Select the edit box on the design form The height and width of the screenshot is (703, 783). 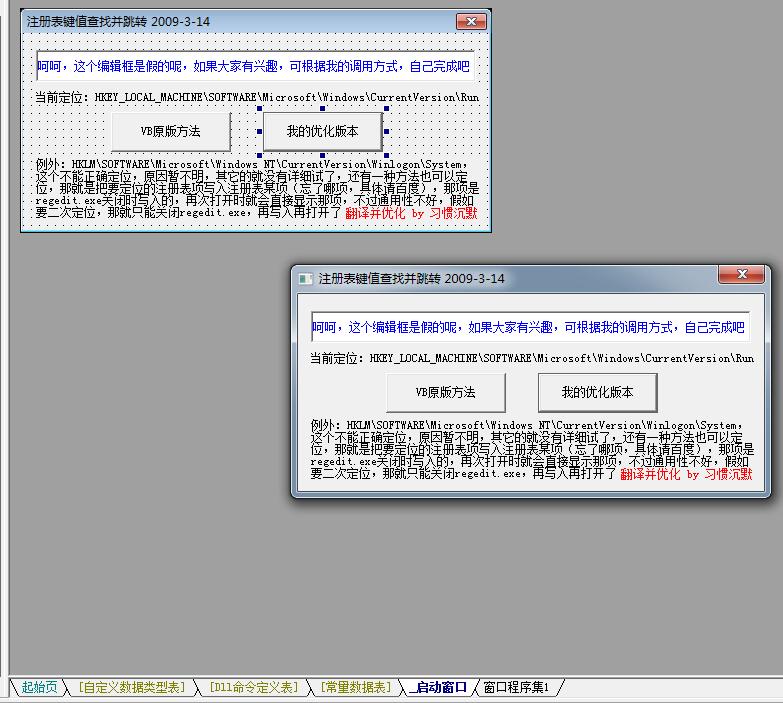(x=255, y=67)
